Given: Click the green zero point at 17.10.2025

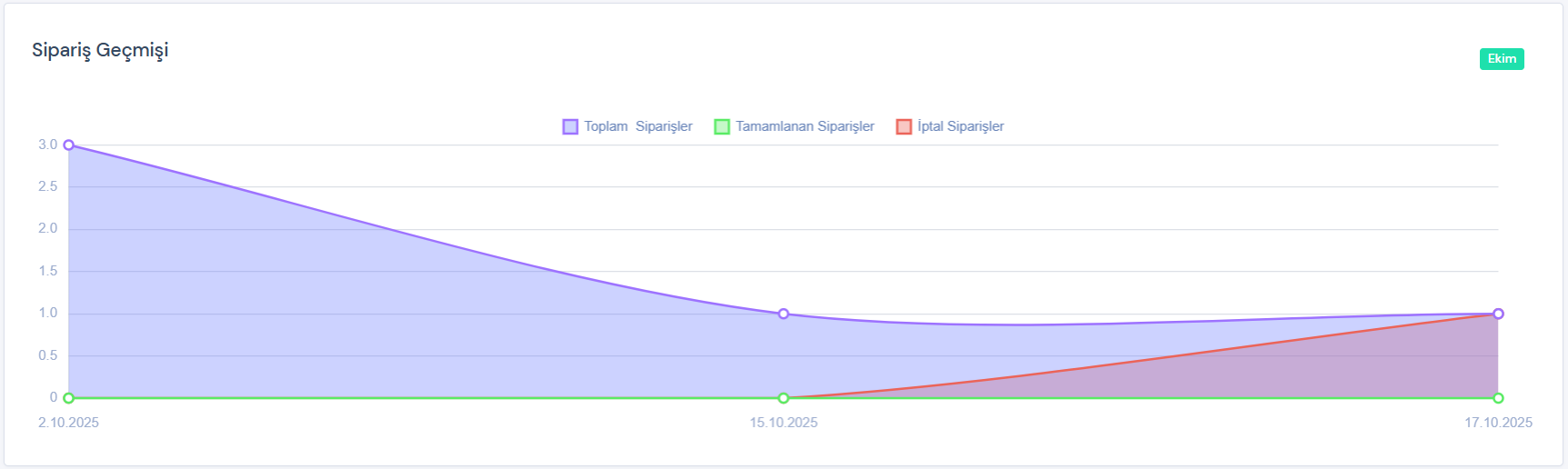Looking at the screenshot, I should 1498,398.
